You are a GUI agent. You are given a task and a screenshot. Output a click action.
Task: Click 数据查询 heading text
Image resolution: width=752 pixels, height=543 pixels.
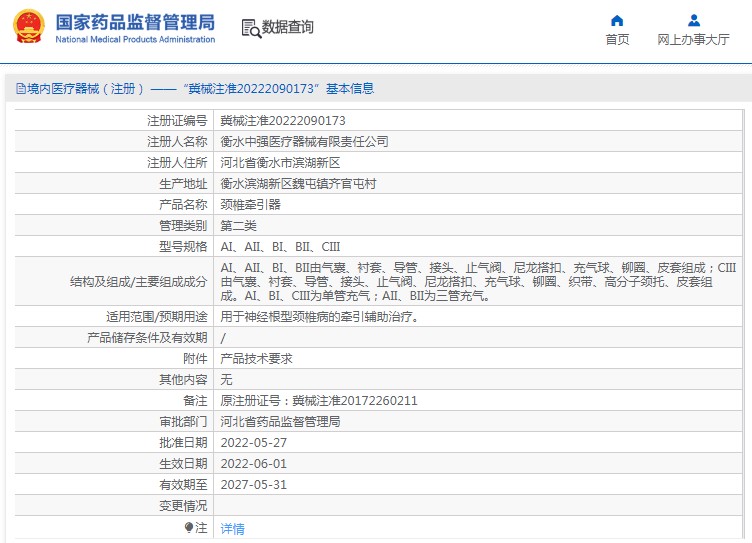click(288, 27)
